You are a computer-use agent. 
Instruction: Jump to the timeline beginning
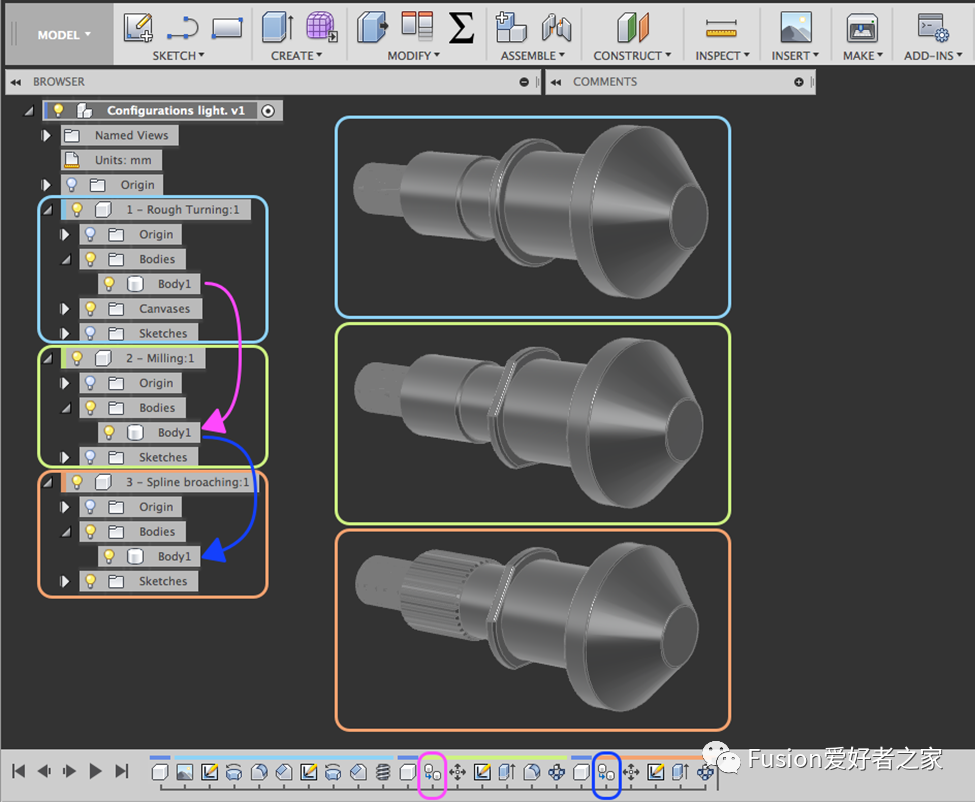[18, 771]
